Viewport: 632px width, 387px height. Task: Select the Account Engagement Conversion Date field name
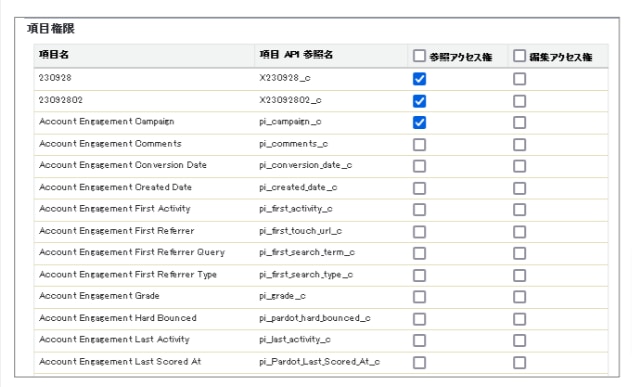point(123,165)
